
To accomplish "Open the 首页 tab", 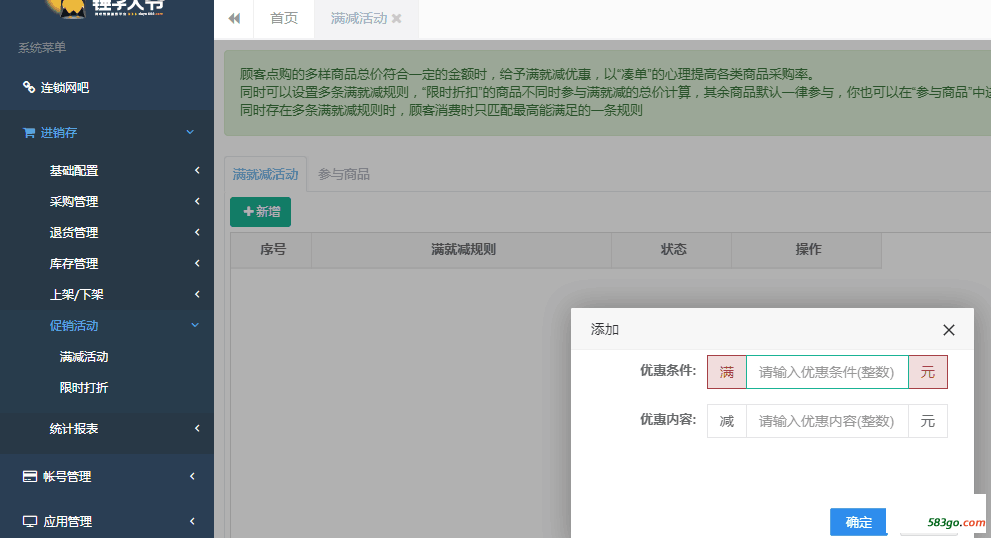I will (284, 18).
